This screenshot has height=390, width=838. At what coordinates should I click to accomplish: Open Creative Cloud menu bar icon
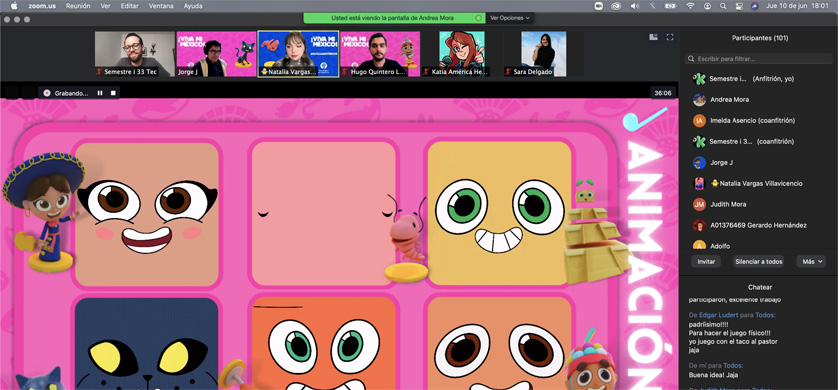[617, 6]
